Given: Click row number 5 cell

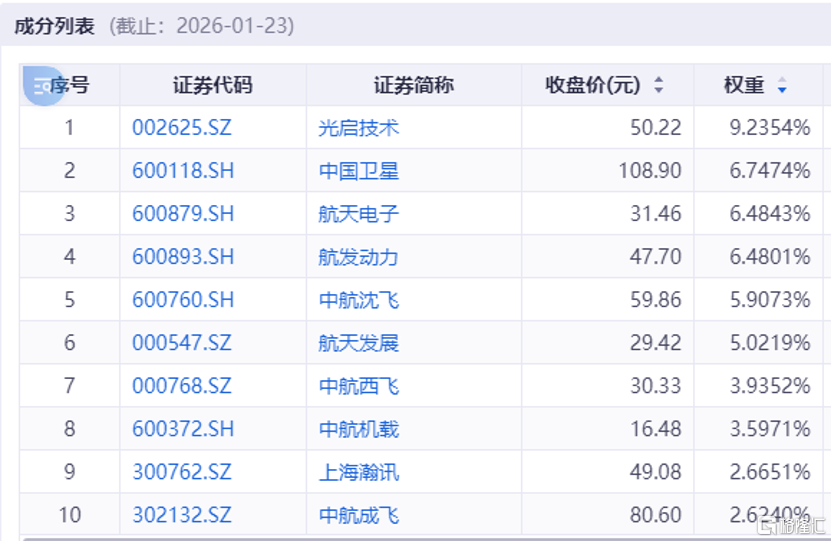Looking at the screenshot, I should point(70,300).
